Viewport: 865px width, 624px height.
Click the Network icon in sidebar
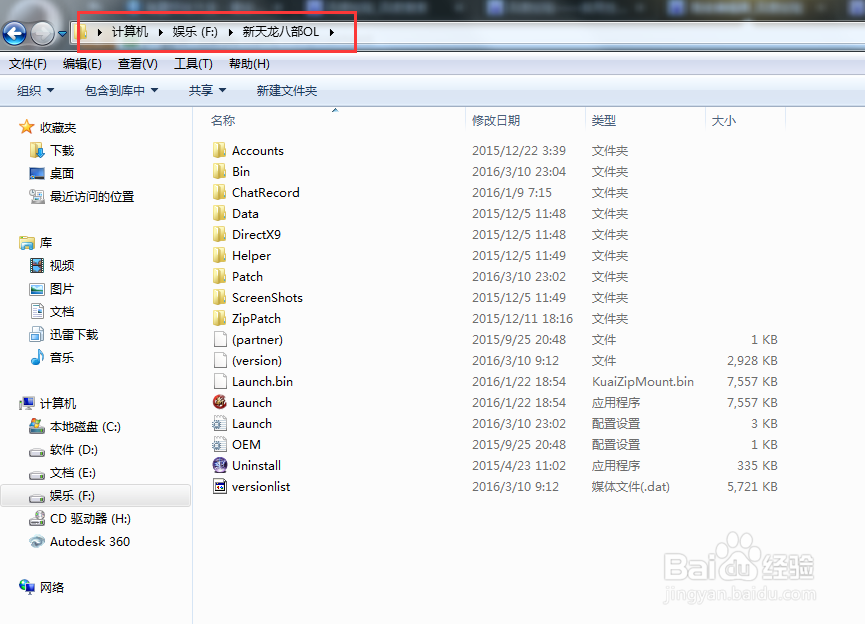[26, 586]
